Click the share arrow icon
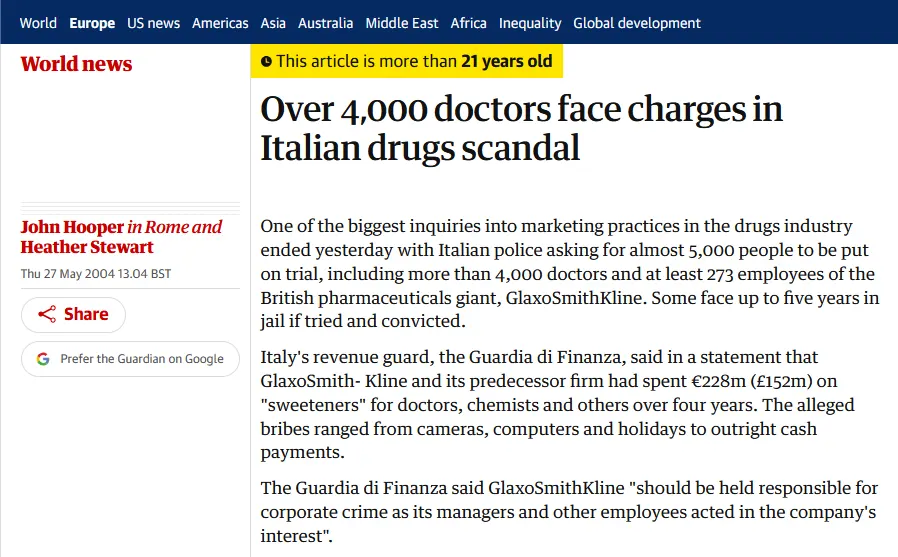 47,315
